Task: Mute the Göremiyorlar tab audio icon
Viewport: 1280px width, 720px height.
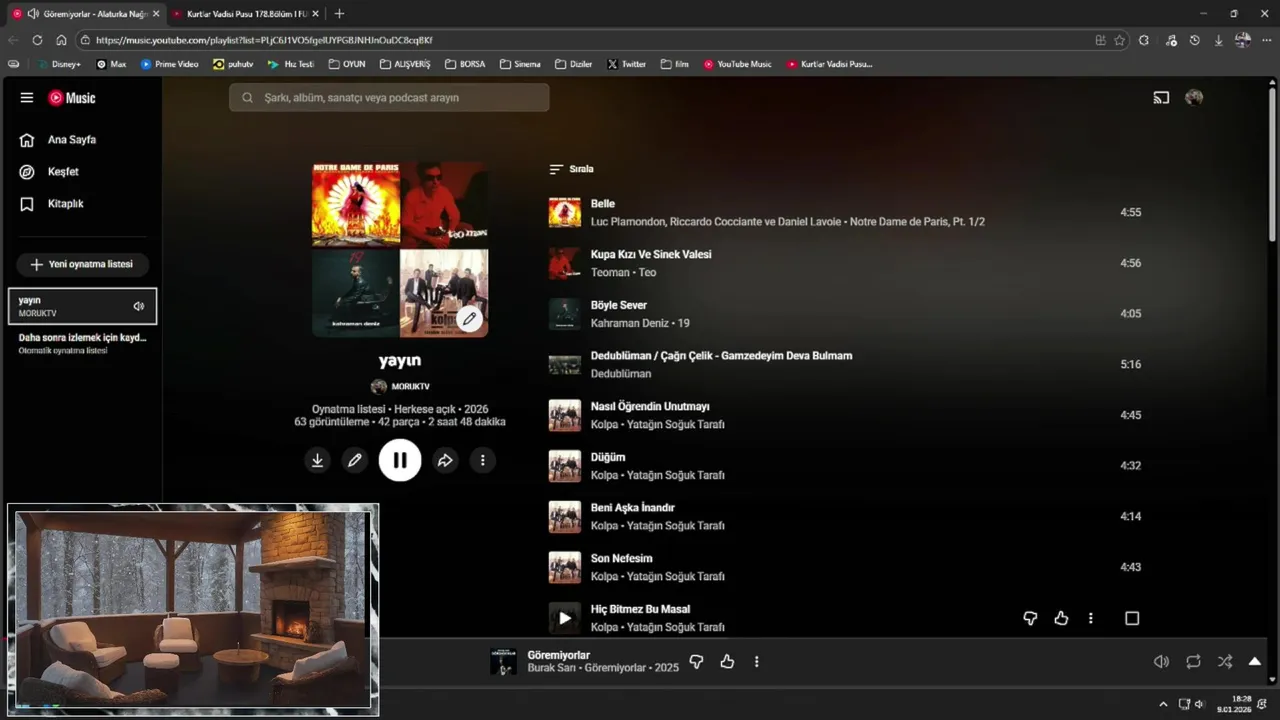Action: tap(33, 14)
